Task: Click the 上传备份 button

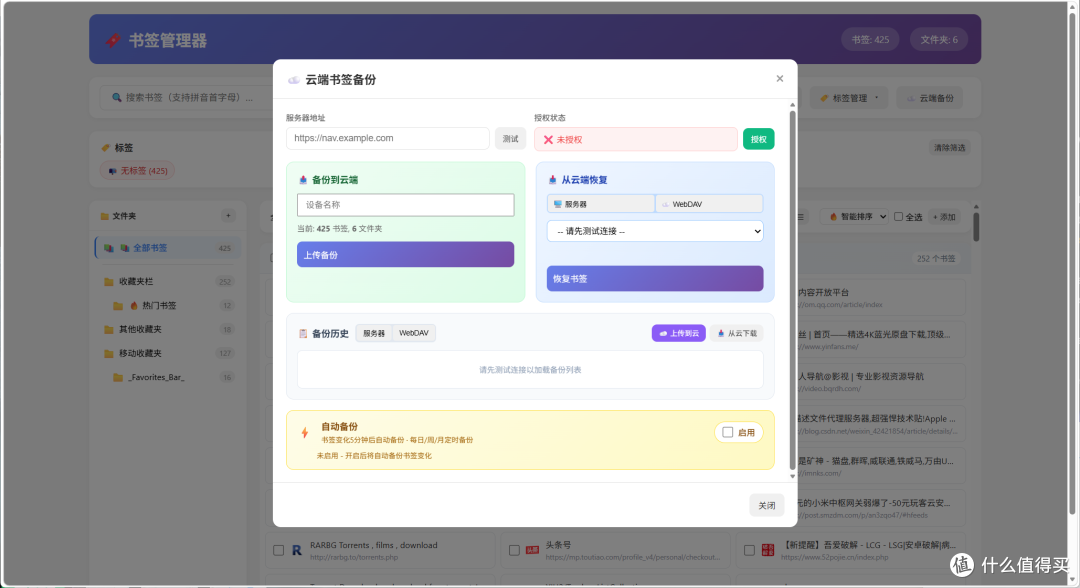Action: [x=406, y=255]
